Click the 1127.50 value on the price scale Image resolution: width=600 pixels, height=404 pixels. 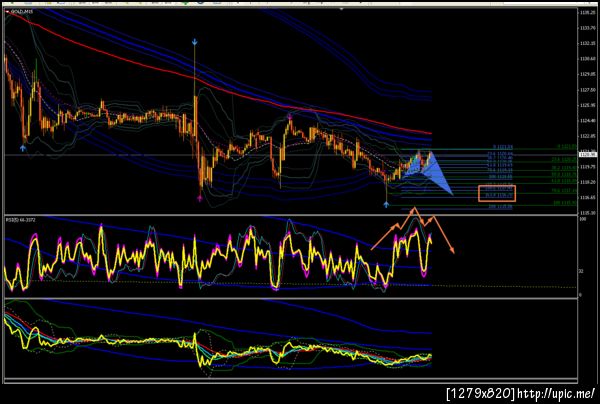pyautogui.click(x=587, y=91)
